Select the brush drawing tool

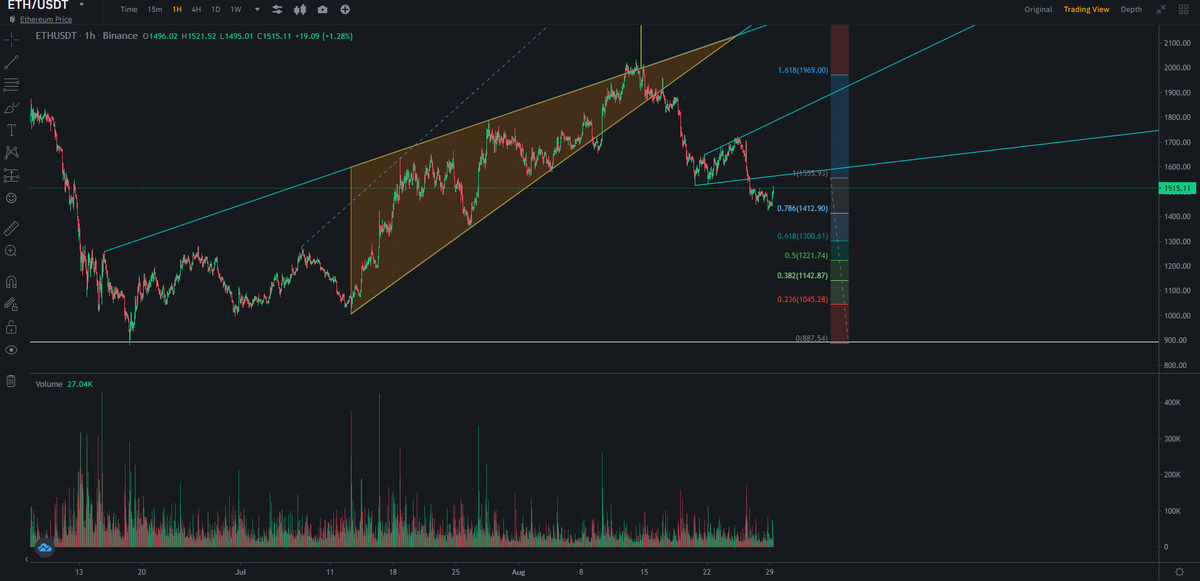coord(11,107)
